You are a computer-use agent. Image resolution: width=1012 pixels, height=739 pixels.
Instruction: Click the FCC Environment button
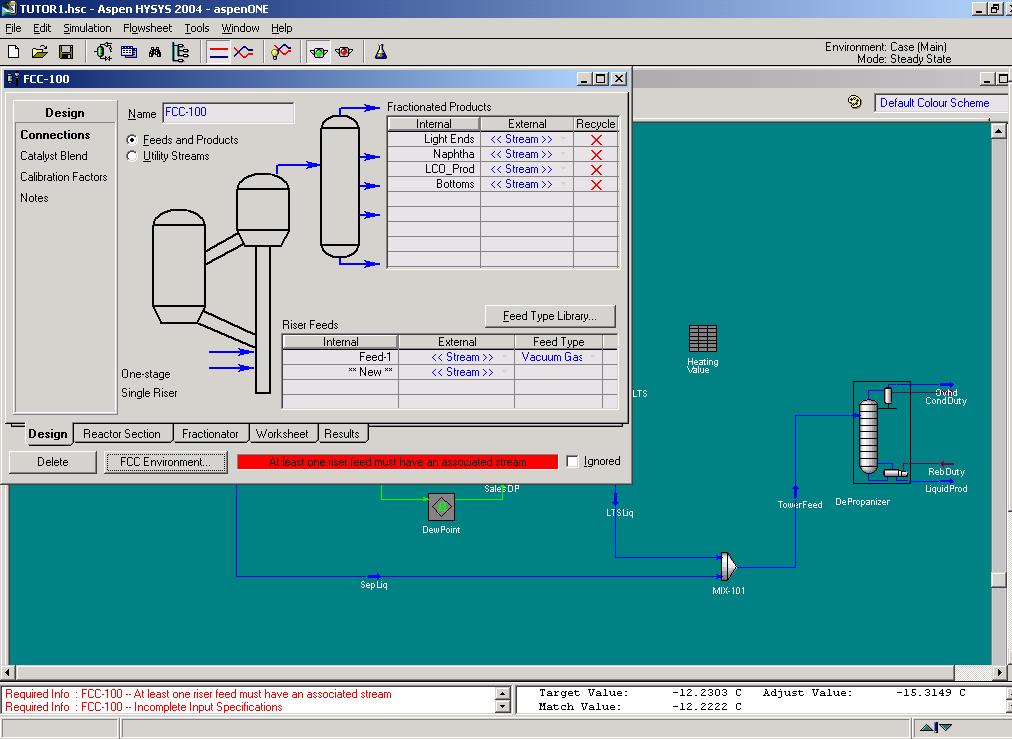(x=166, y=461)
